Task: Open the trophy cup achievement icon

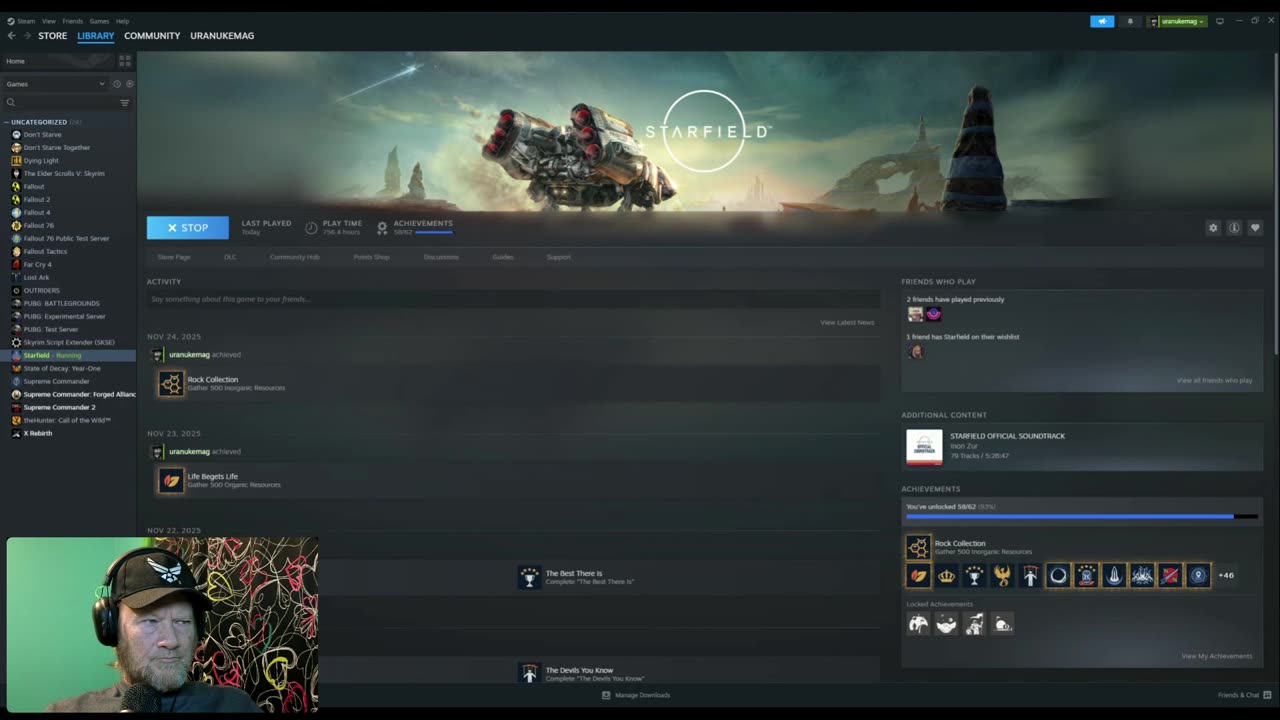Action: point(974,575)
